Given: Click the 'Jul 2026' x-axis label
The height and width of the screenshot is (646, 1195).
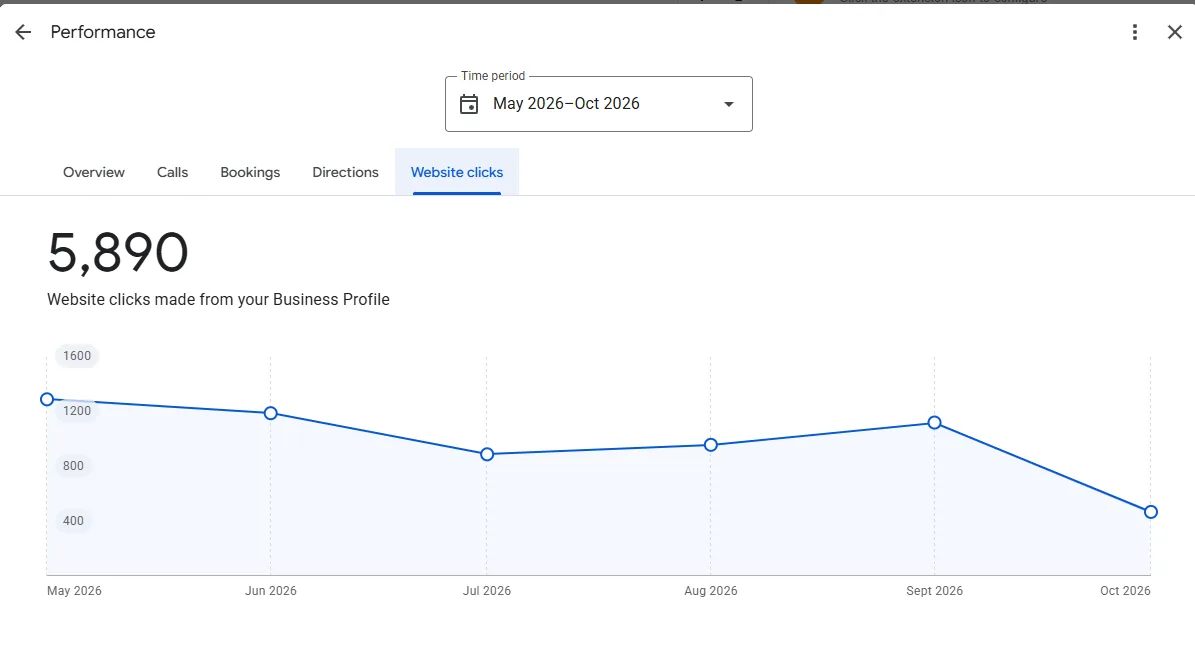Looking at the screenshot, I should click(487, 590).
